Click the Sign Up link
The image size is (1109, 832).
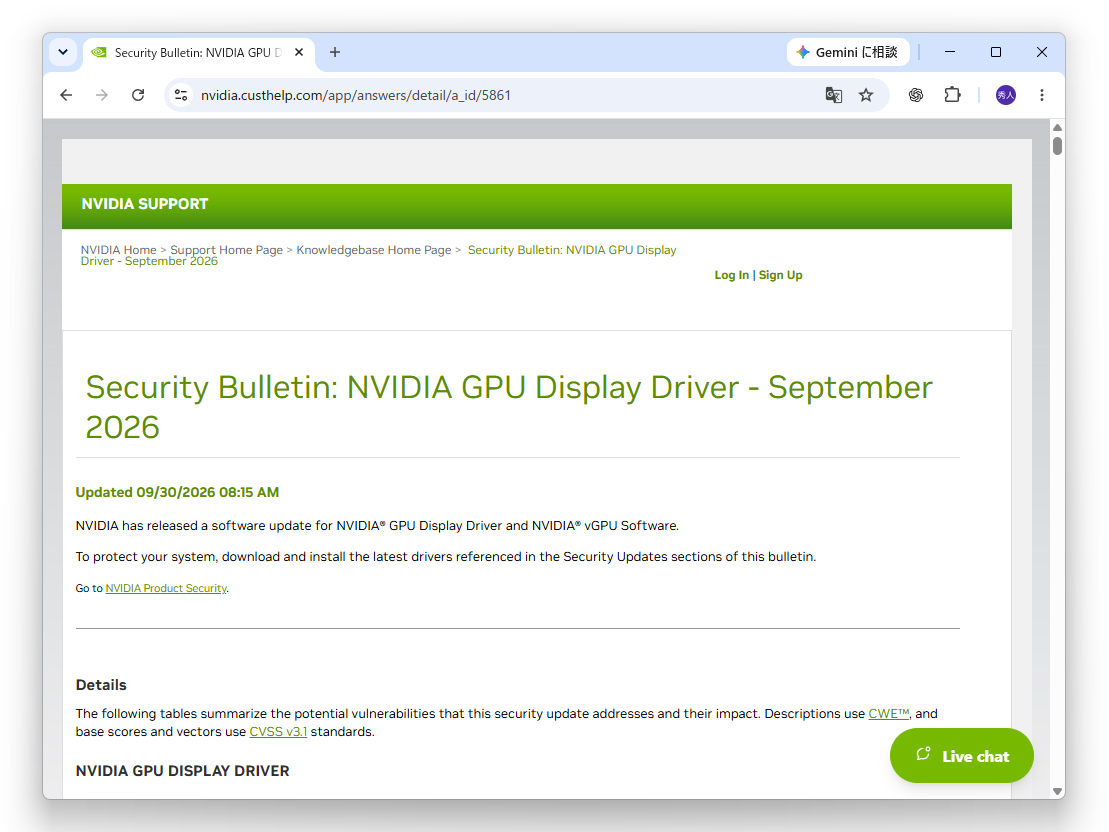780,275
